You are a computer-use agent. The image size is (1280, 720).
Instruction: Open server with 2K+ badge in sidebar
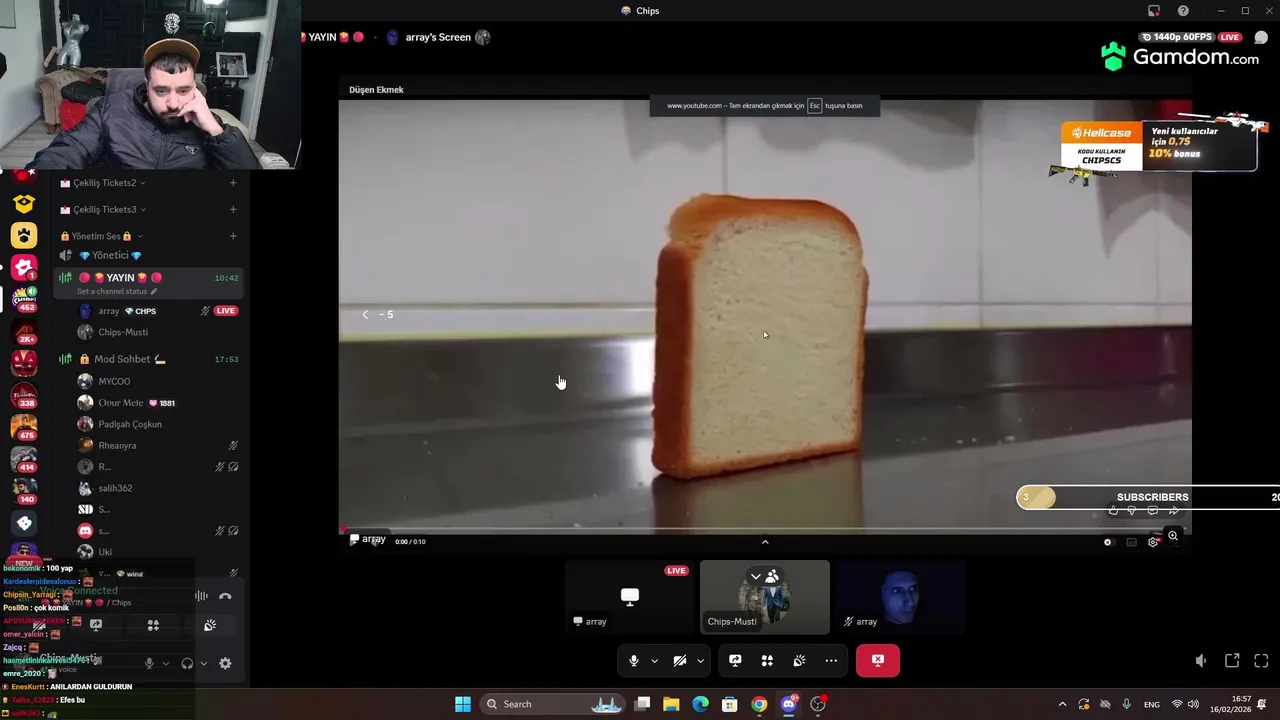point(24,331)
